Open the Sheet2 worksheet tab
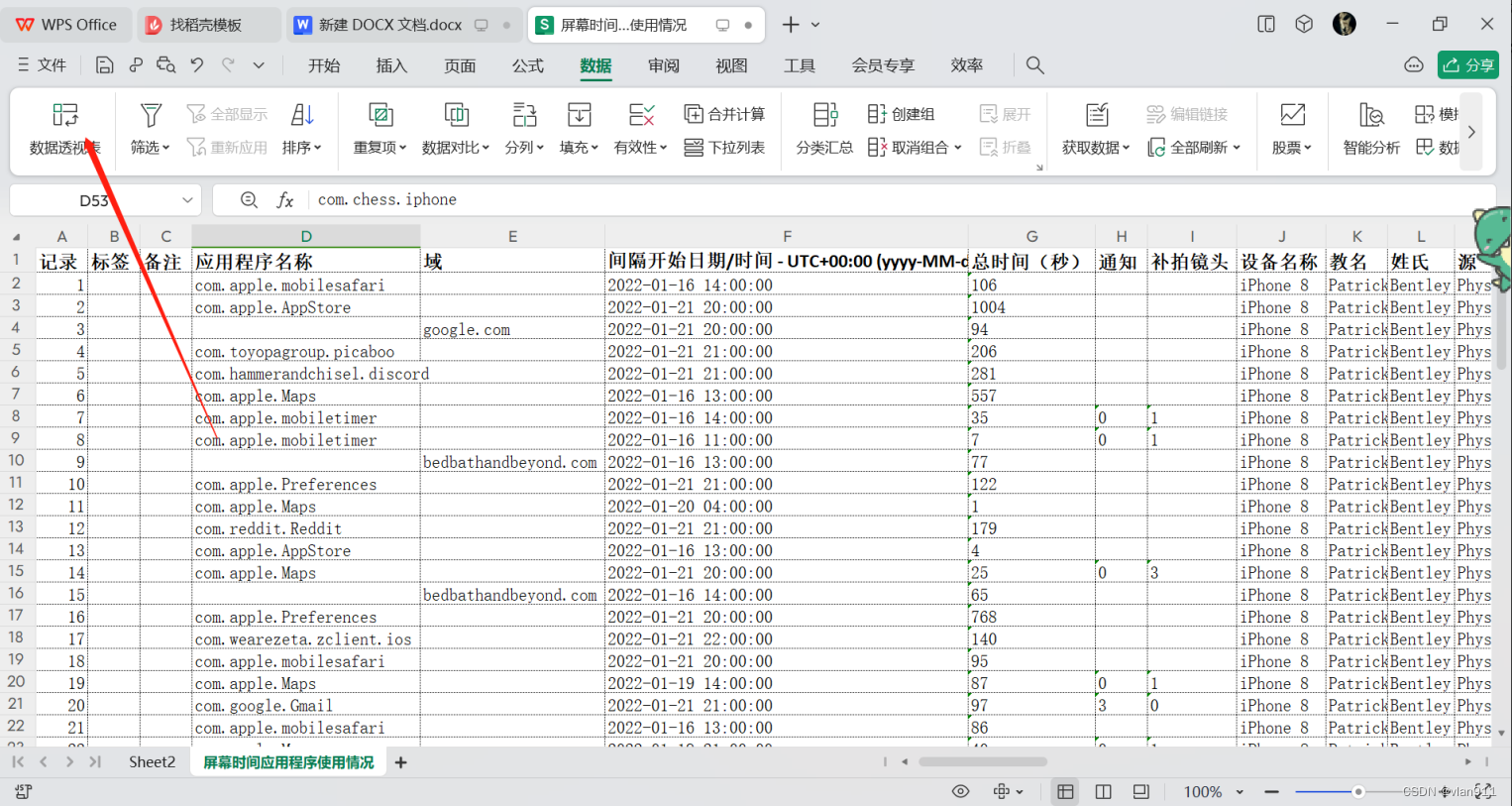The image size is (1512, 806). [x=152, y=761]
